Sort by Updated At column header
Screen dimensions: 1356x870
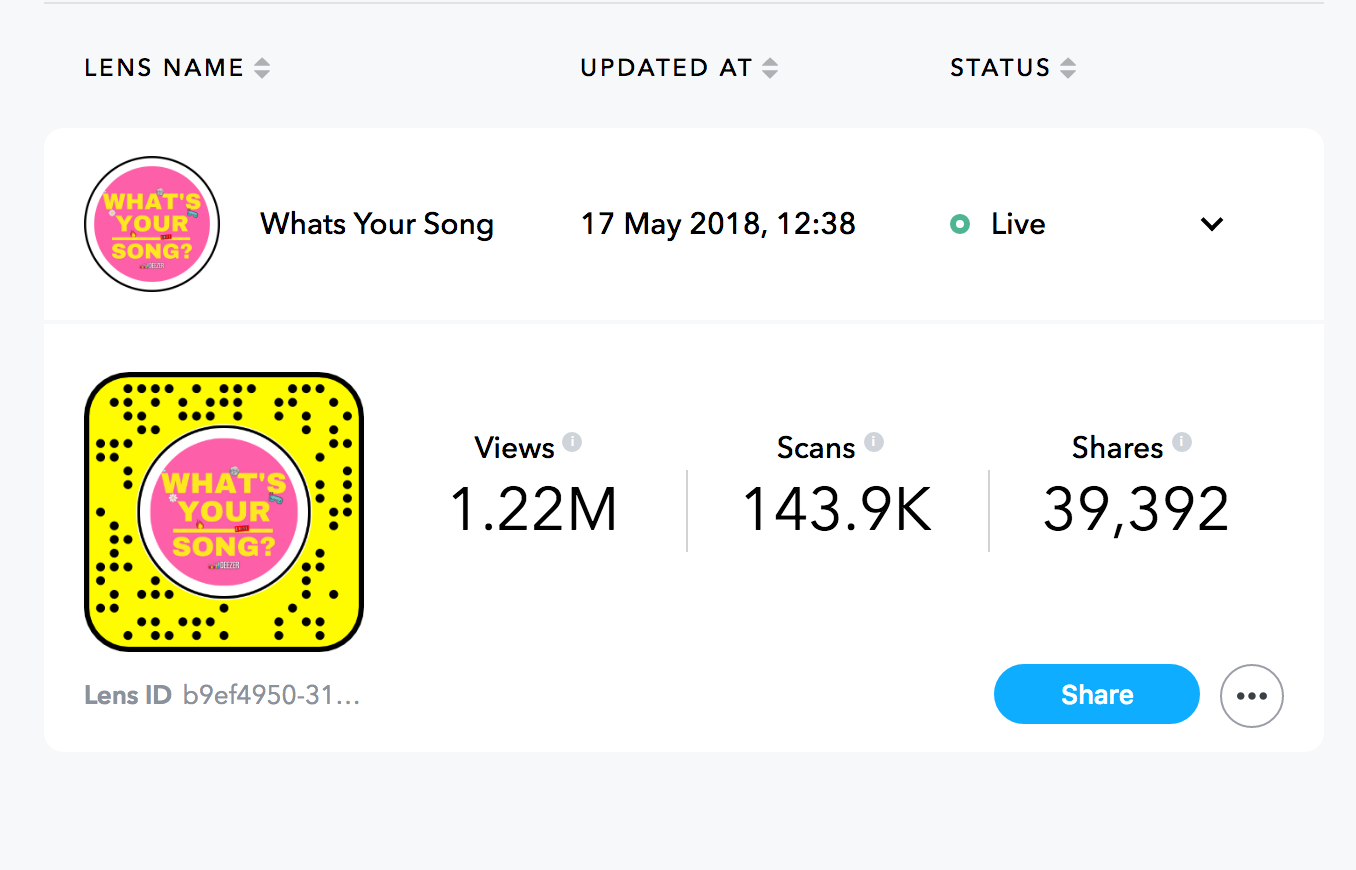[666, 68]
